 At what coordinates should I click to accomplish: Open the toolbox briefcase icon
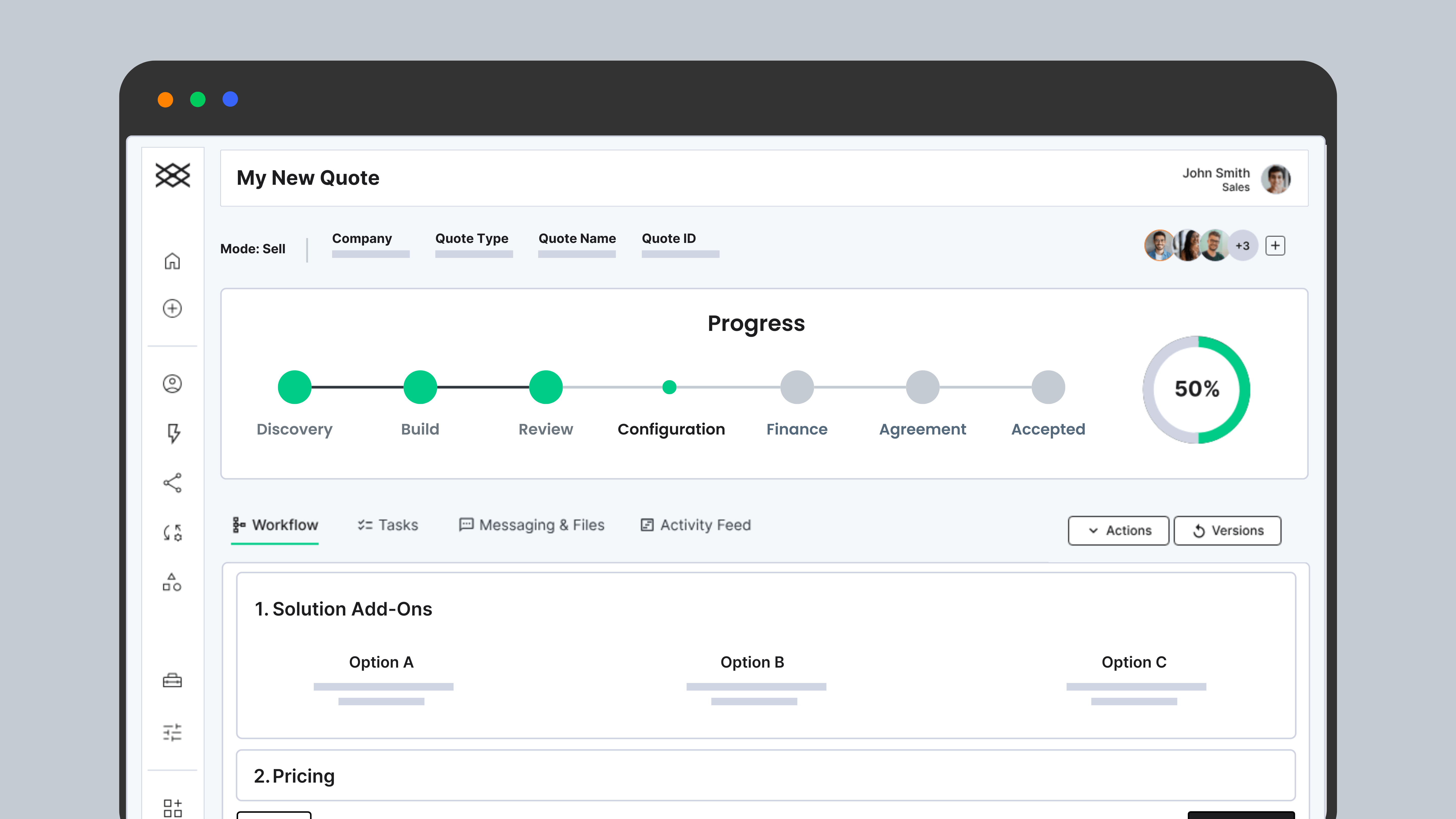tap(172, 681)
